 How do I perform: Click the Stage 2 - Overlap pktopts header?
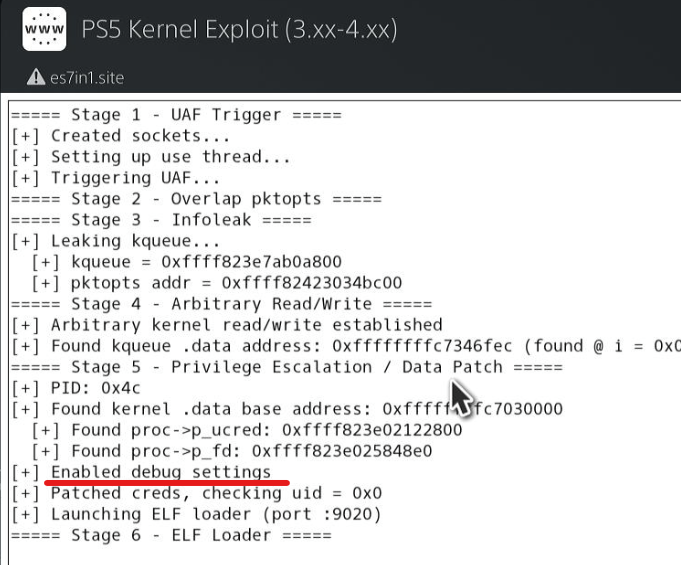[196, 199]
